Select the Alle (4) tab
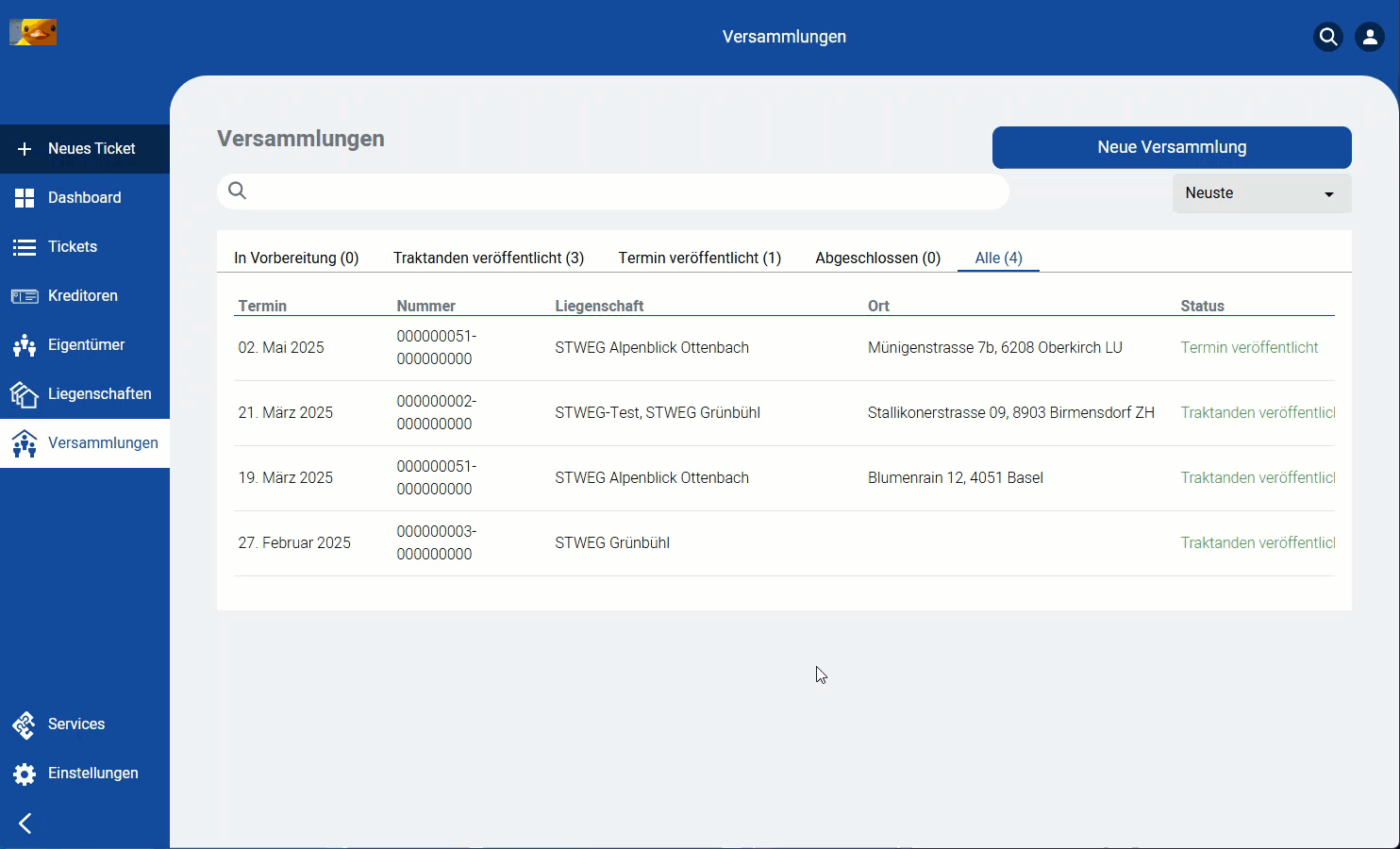This screenshot has width=1400, height=849. pos(998,258)
